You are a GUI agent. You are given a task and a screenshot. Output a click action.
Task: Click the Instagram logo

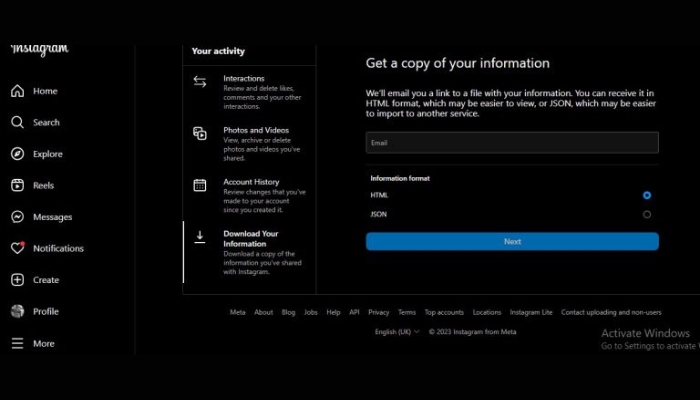[40, 50]
